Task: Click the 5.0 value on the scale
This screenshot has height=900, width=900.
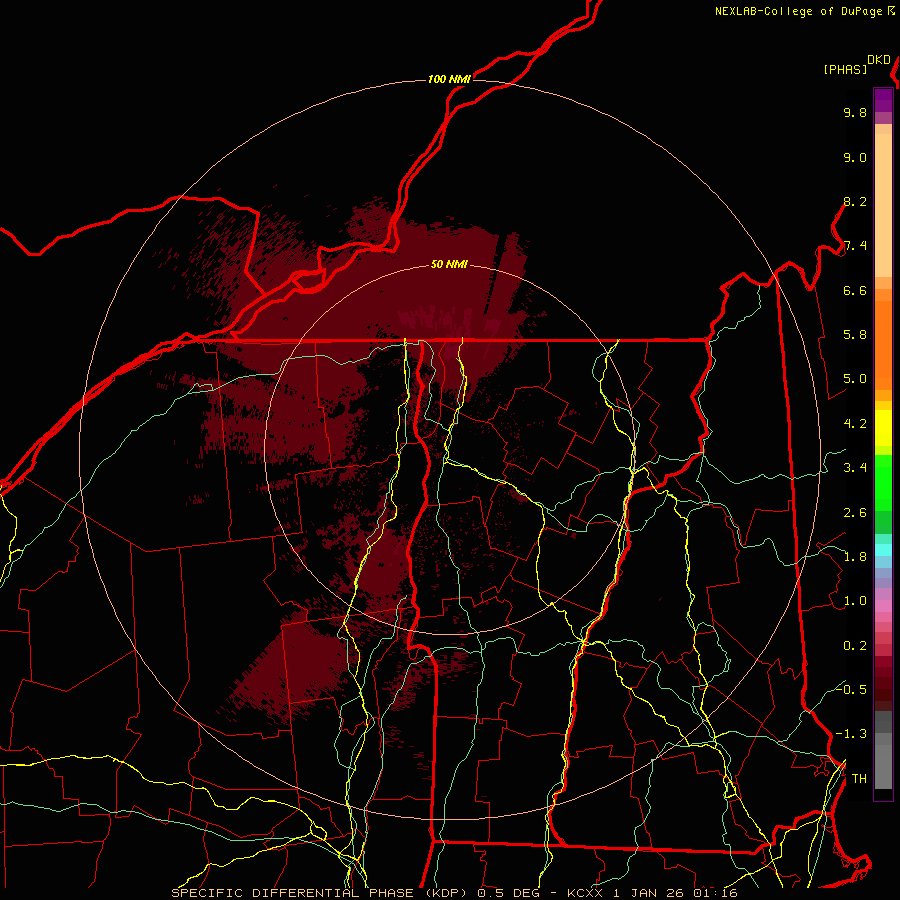Action: tap(855, 379)
